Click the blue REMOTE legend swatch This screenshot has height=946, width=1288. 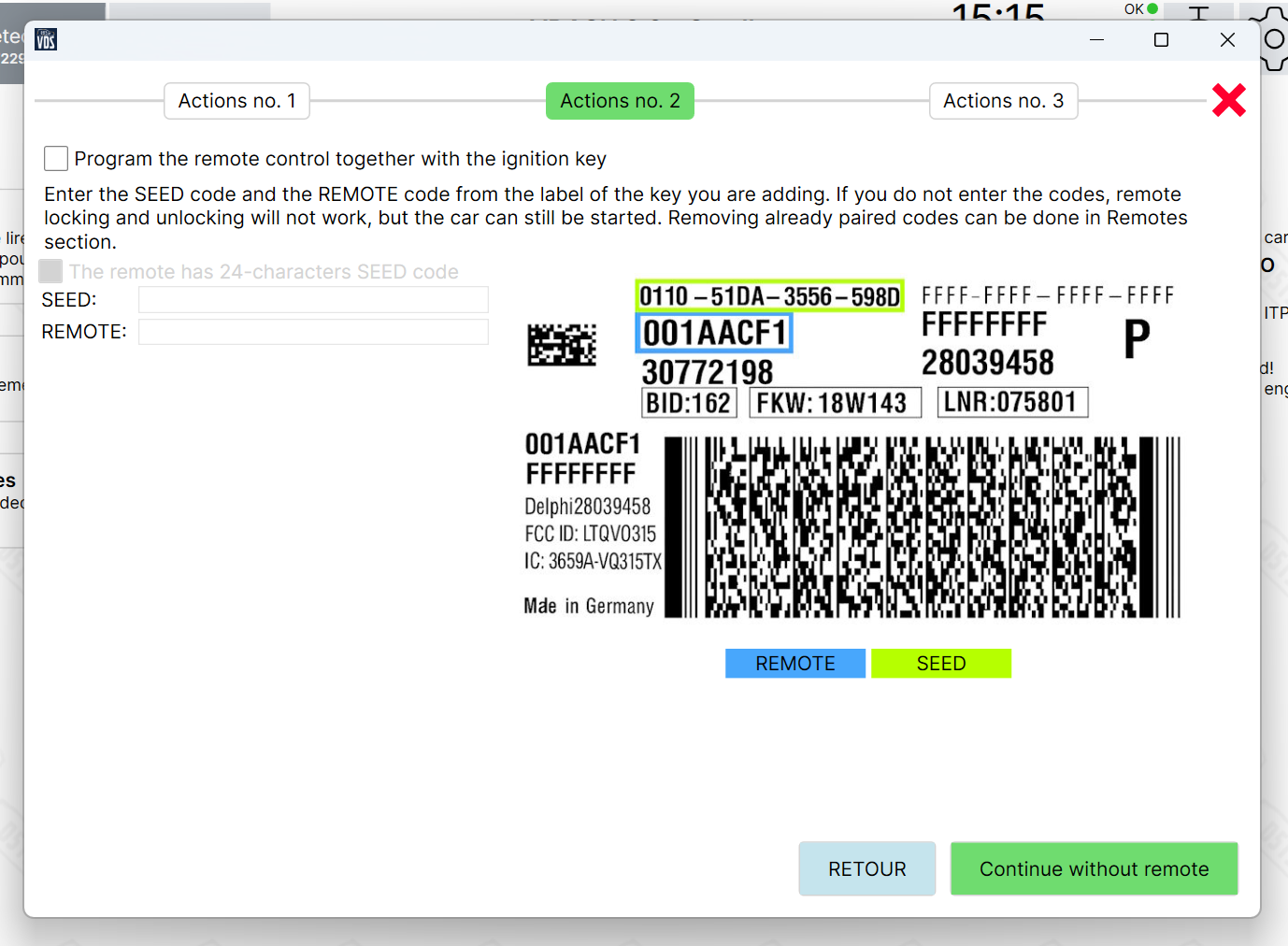(794, 663)
